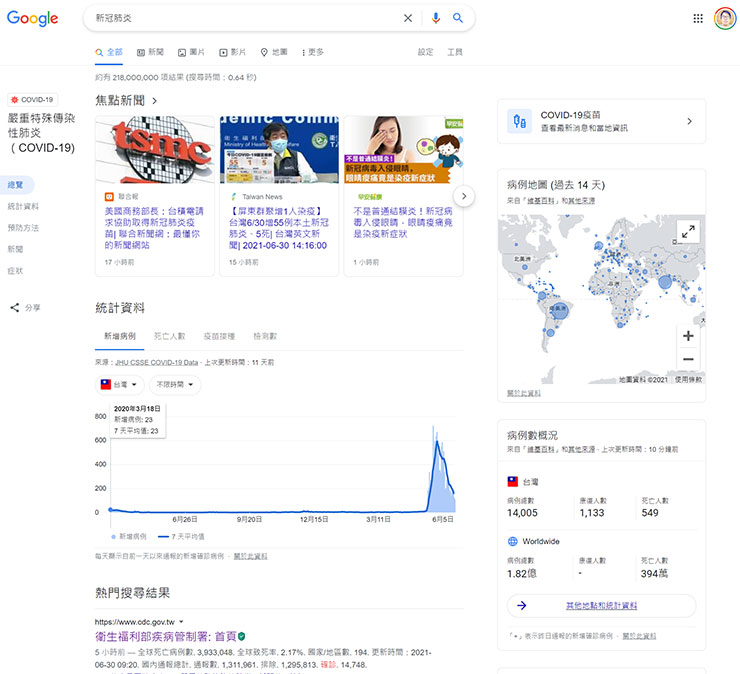Select the 新增病例 statistics tab
The image size is (740, 674).
coord(119,336)
